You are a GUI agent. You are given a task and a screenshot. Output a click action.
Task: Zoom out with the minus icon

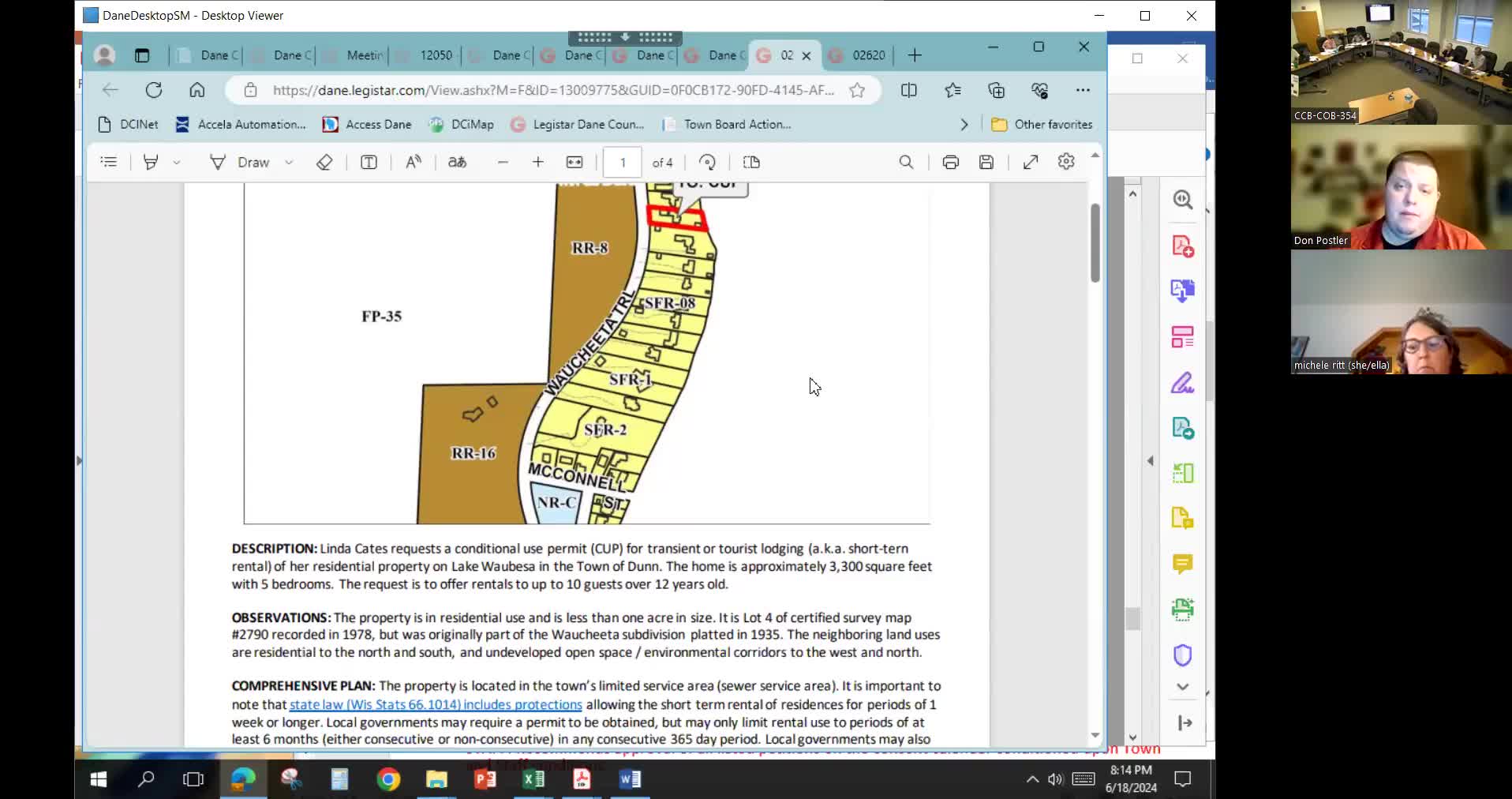point(503,162)
